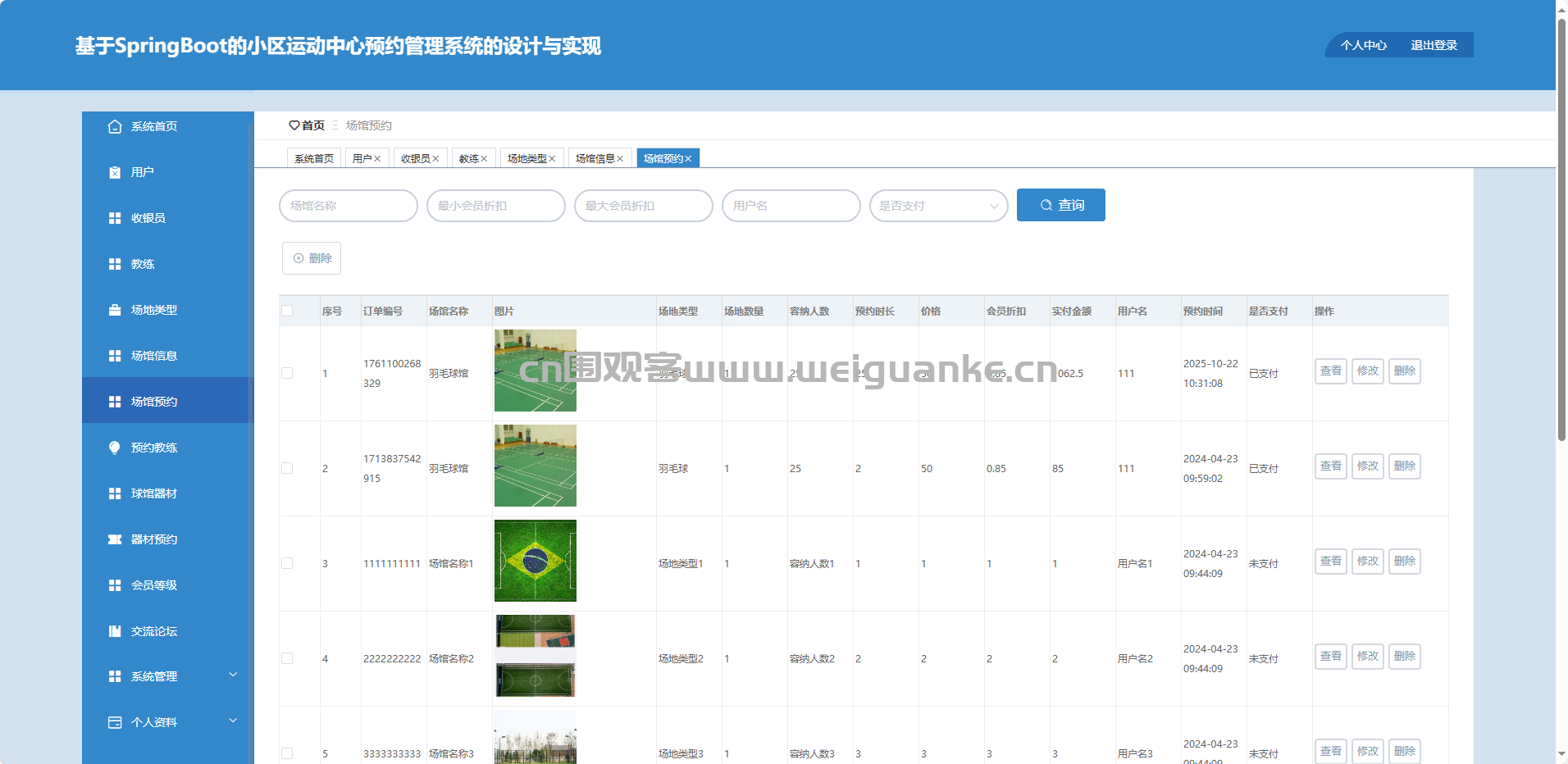Click the 用户 sidebar icon

click(115, 172)
